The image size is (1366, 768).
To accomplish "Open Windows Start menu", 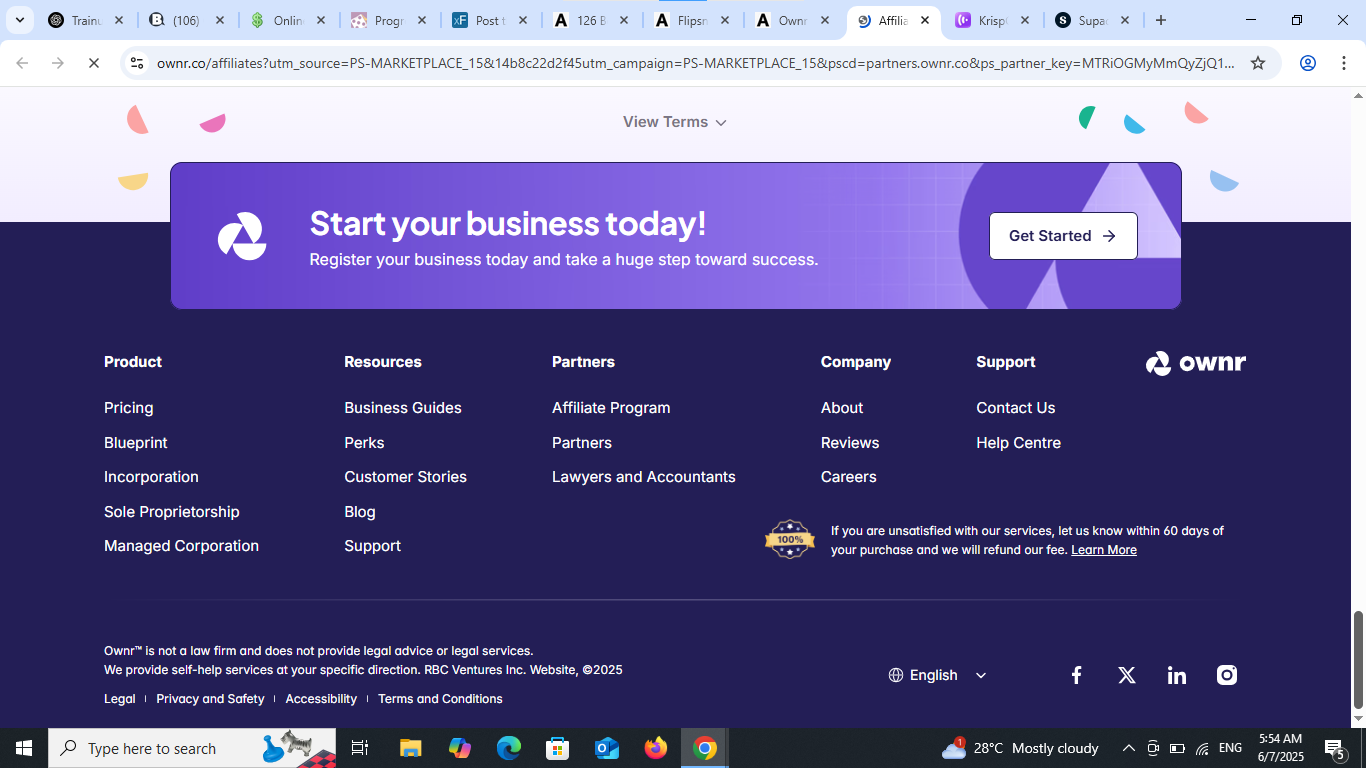I will click(x=24, y=748).
